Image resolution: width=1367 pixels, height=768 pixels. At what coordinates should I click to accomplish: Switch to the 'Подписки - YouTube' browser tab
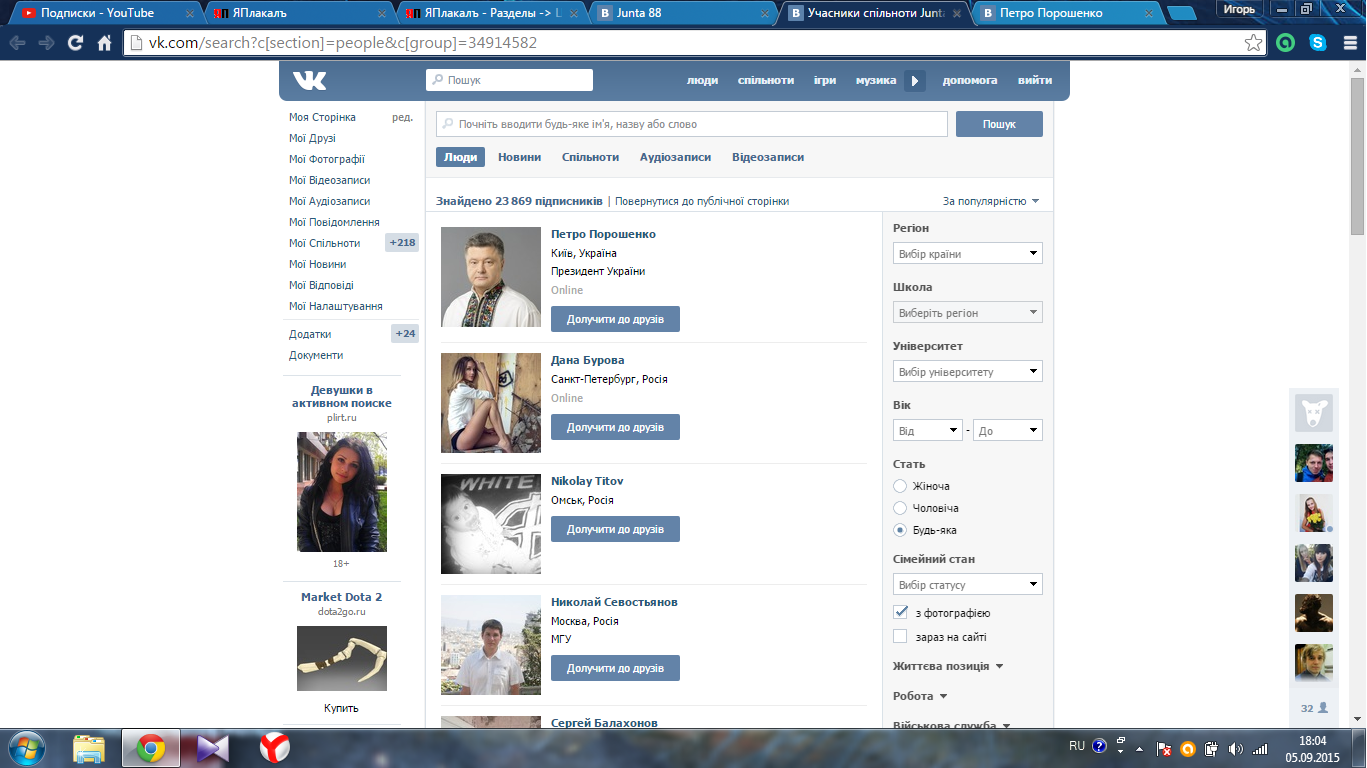[110, 13]
